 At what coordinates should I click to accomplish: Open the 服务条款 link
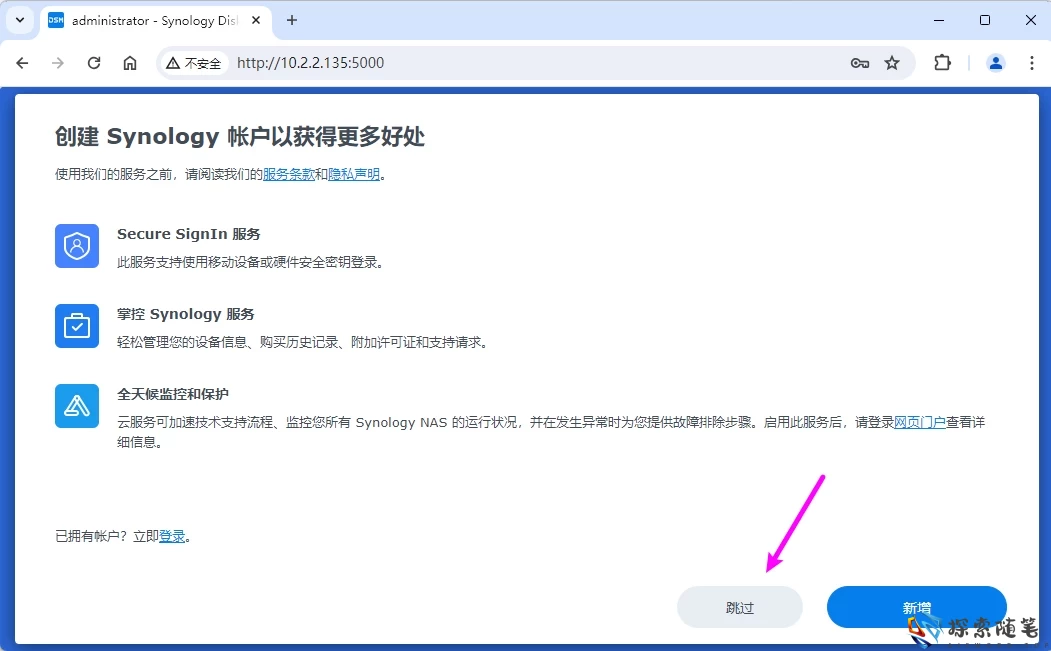[x=289, y=175]
